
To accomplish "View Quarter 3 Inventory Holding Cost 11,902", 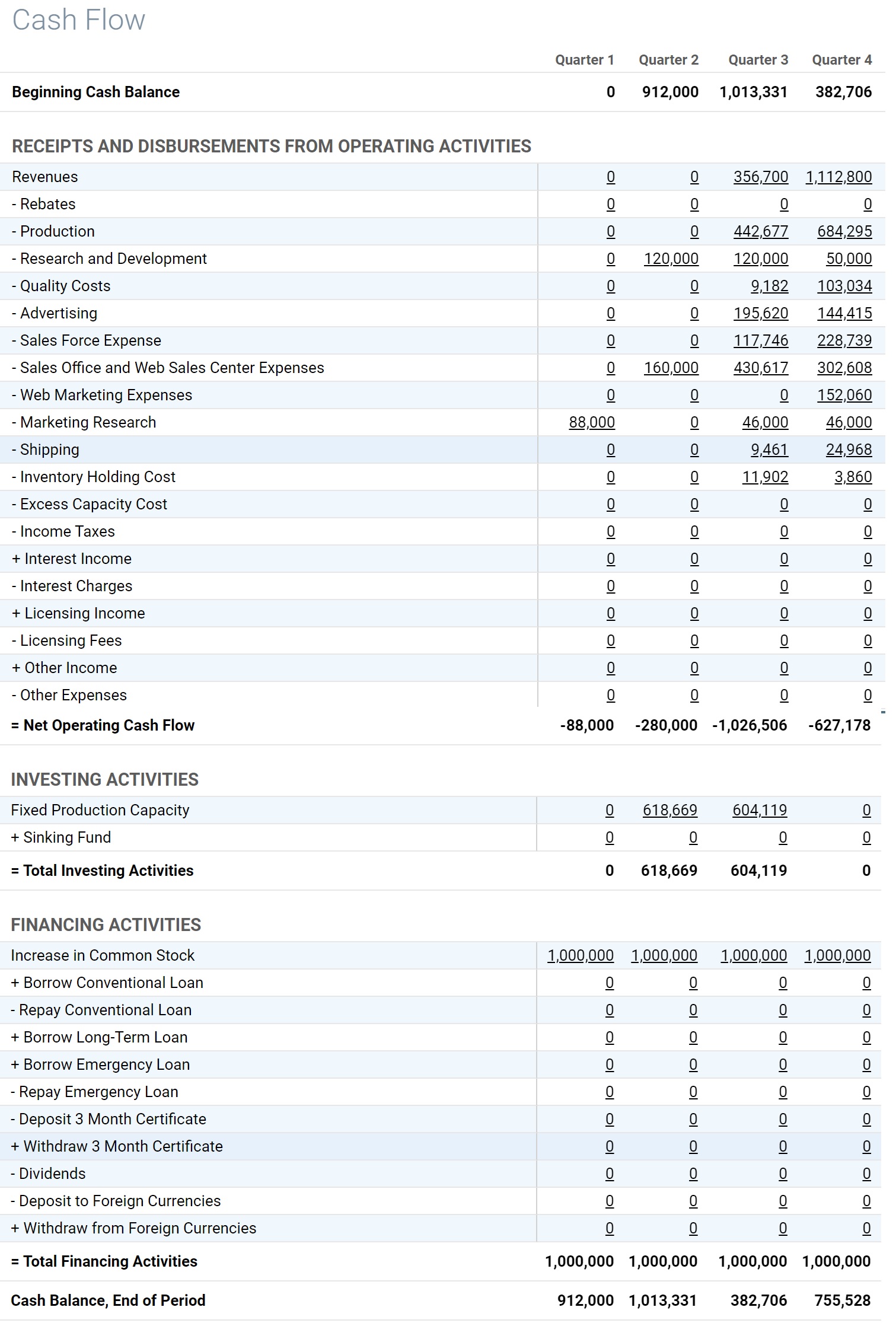I will click(765, 477).
